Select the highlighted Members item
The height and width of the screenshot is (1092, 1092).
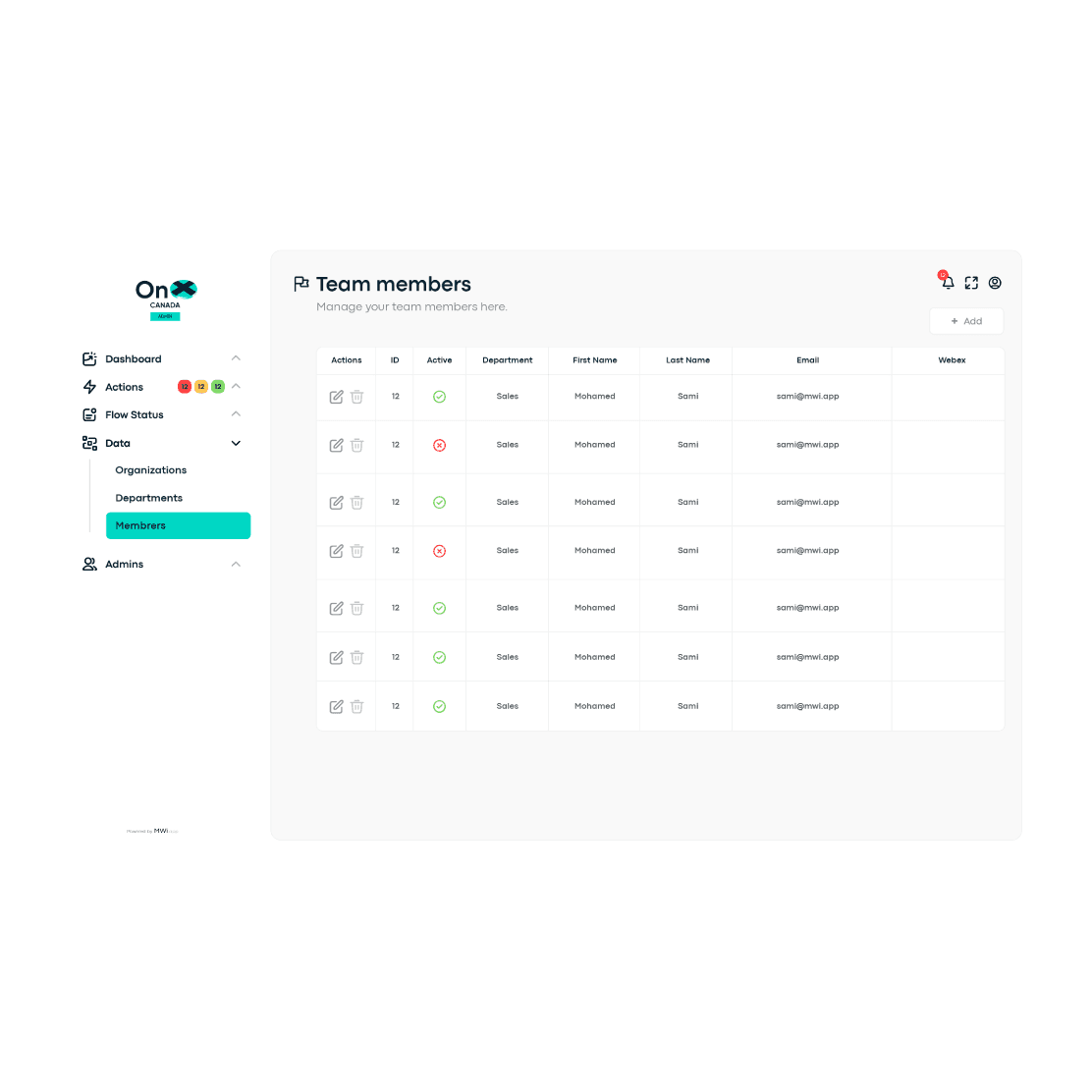point(178,525)
